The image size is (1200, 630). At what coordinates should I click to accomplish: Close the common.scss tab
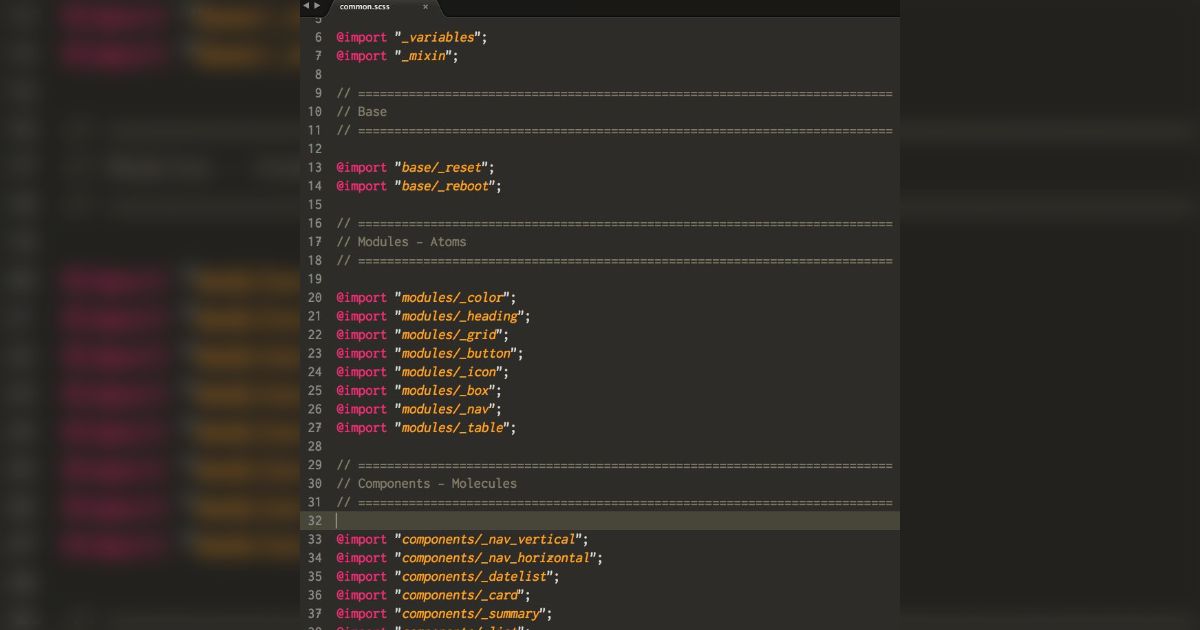click(x=425, y=8)
